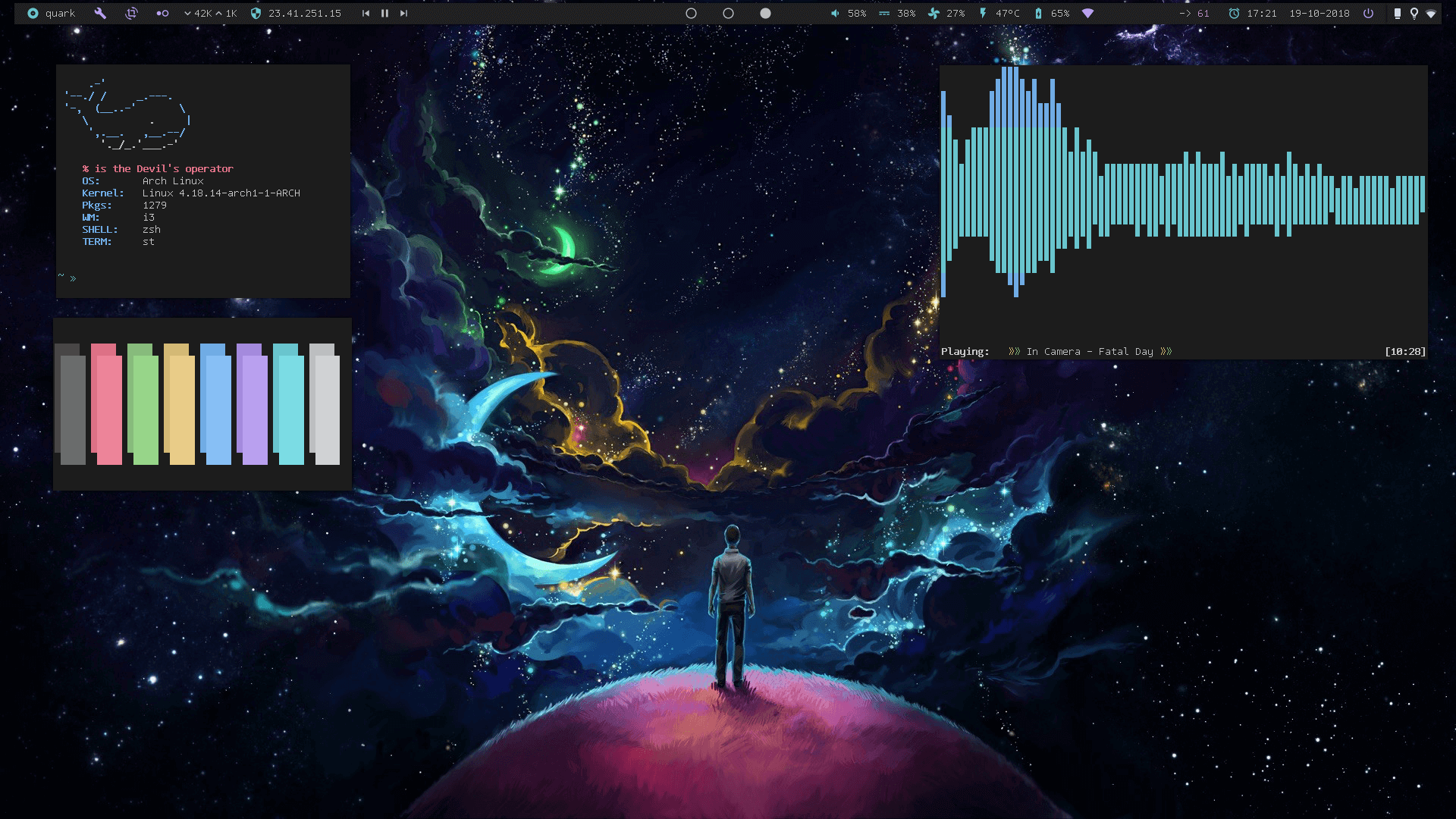The width and height of the screenshot is (1456, 819).
Task: Click the memory usage icon at 38%
Action: pos(884,14)
